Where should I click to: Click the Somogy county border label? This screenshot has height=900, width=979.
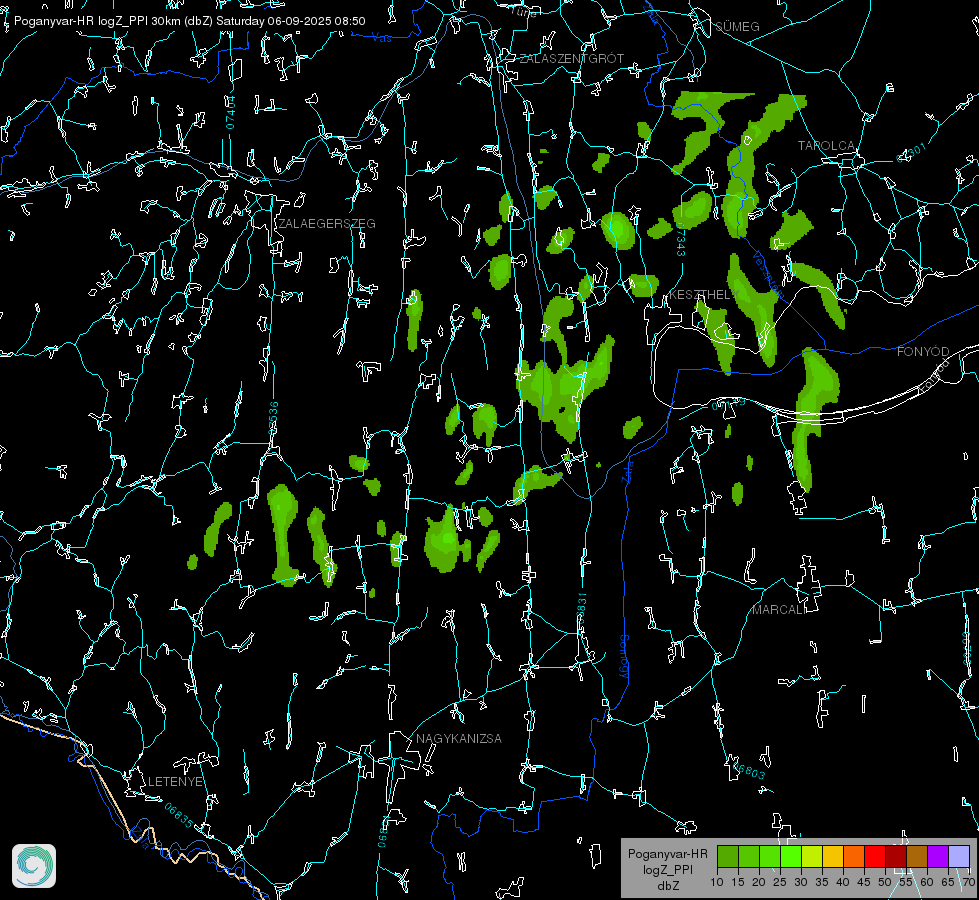(624, 657)
